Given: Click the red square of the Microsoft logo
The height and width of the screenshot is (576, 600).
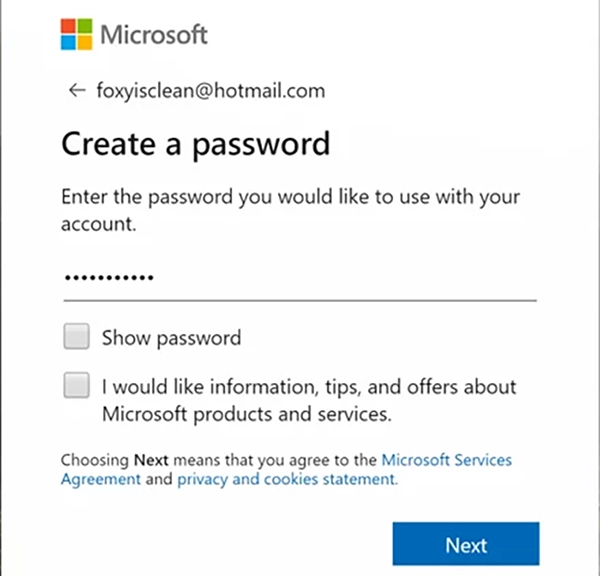Looking at the screenshot, I should (x=68, y=26).
